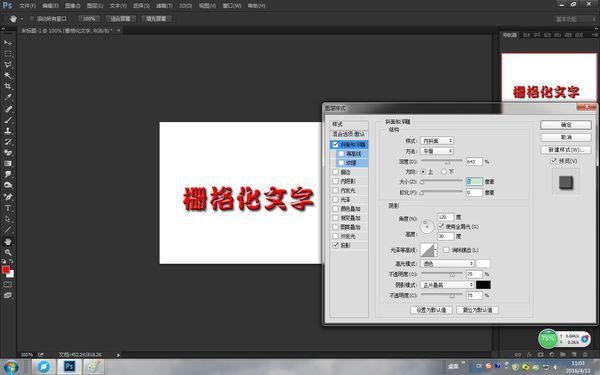The image size is (600, 375).
Task: Click the angle dial control
Action: coord(427,226)
